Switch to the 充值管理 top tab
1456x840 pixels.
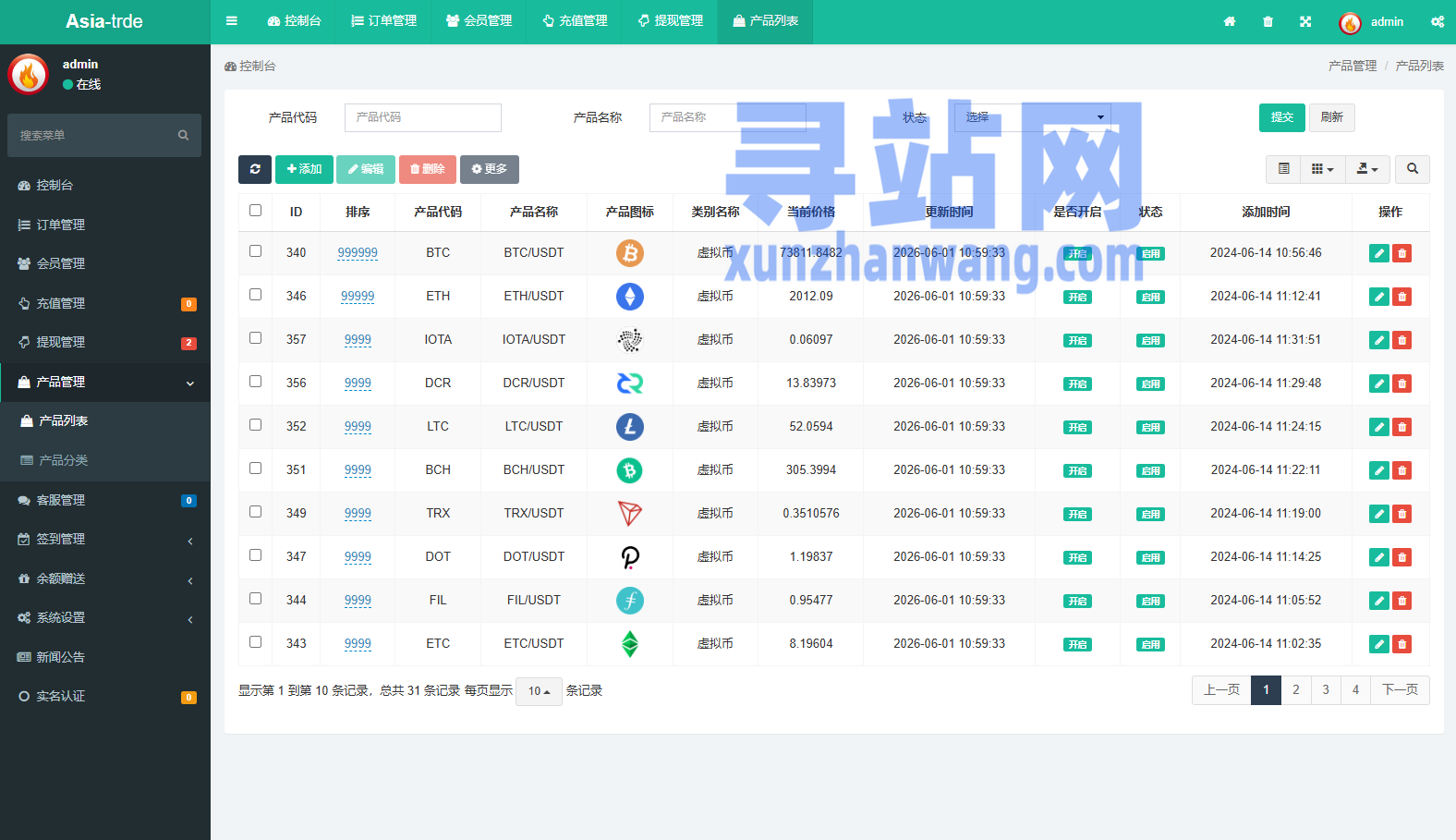[574, 21]
